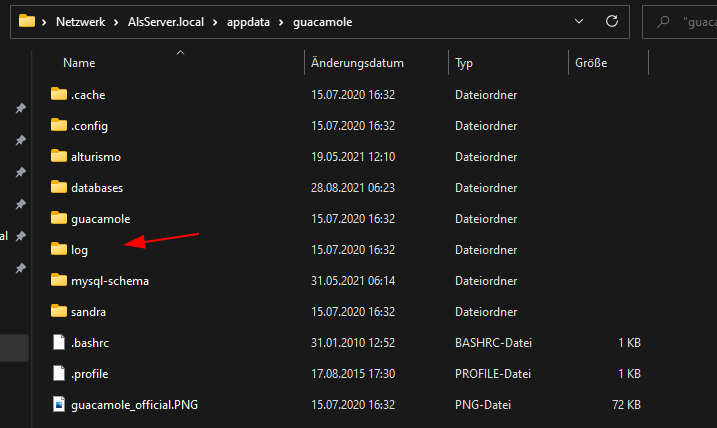Select the .bashrc file icon

pos(59,342)
